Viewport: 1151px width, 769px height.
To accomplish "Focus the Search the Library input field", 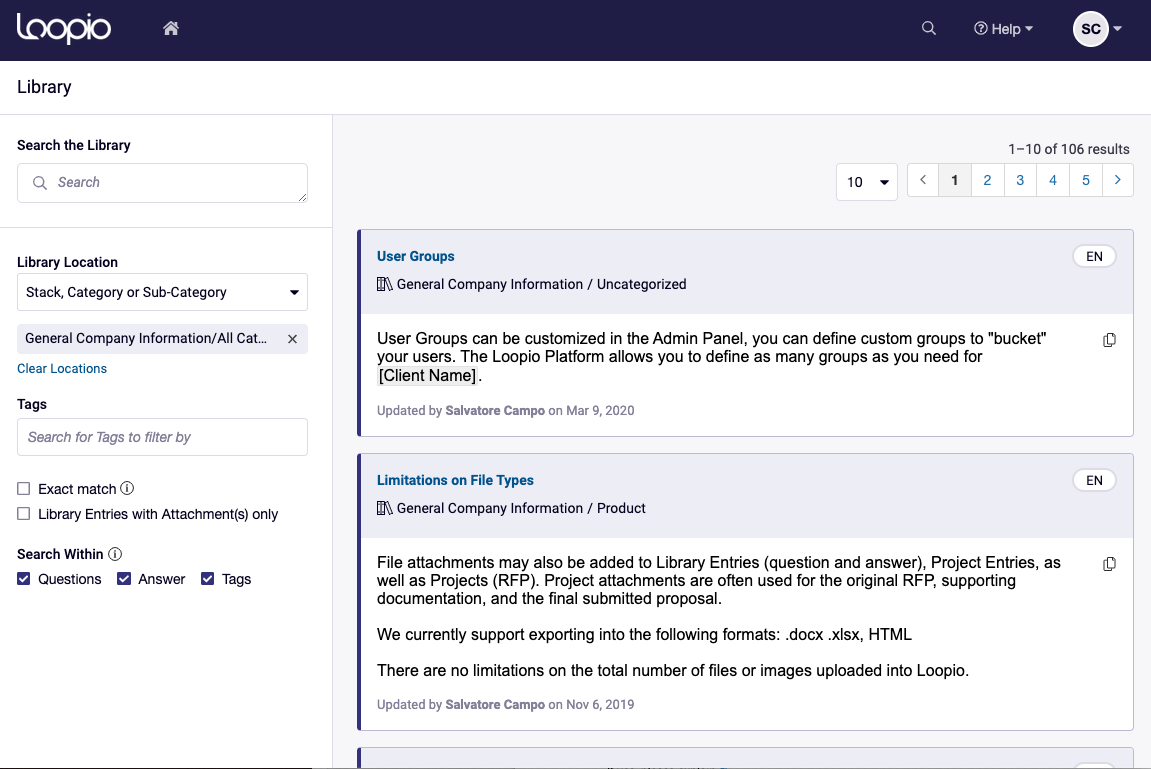I will 162,183.
